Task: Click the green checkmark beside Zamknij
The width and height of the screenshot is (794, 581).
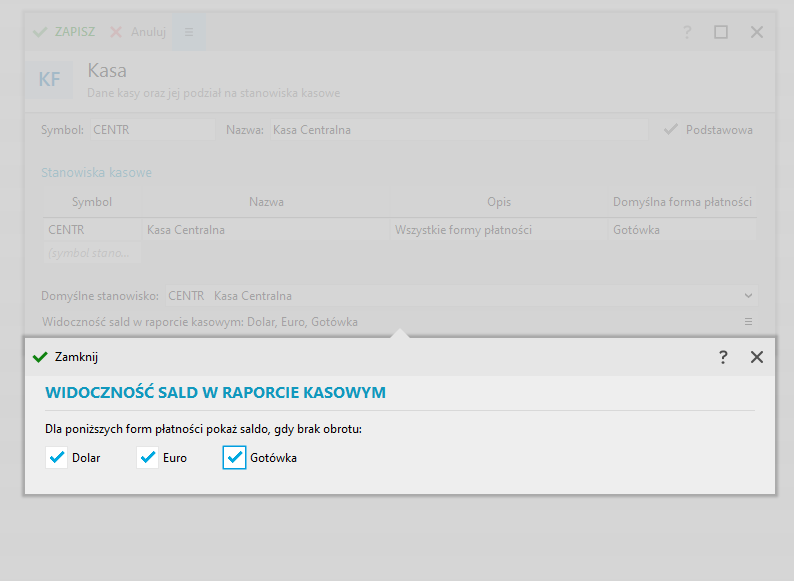Action: point(40,357)
